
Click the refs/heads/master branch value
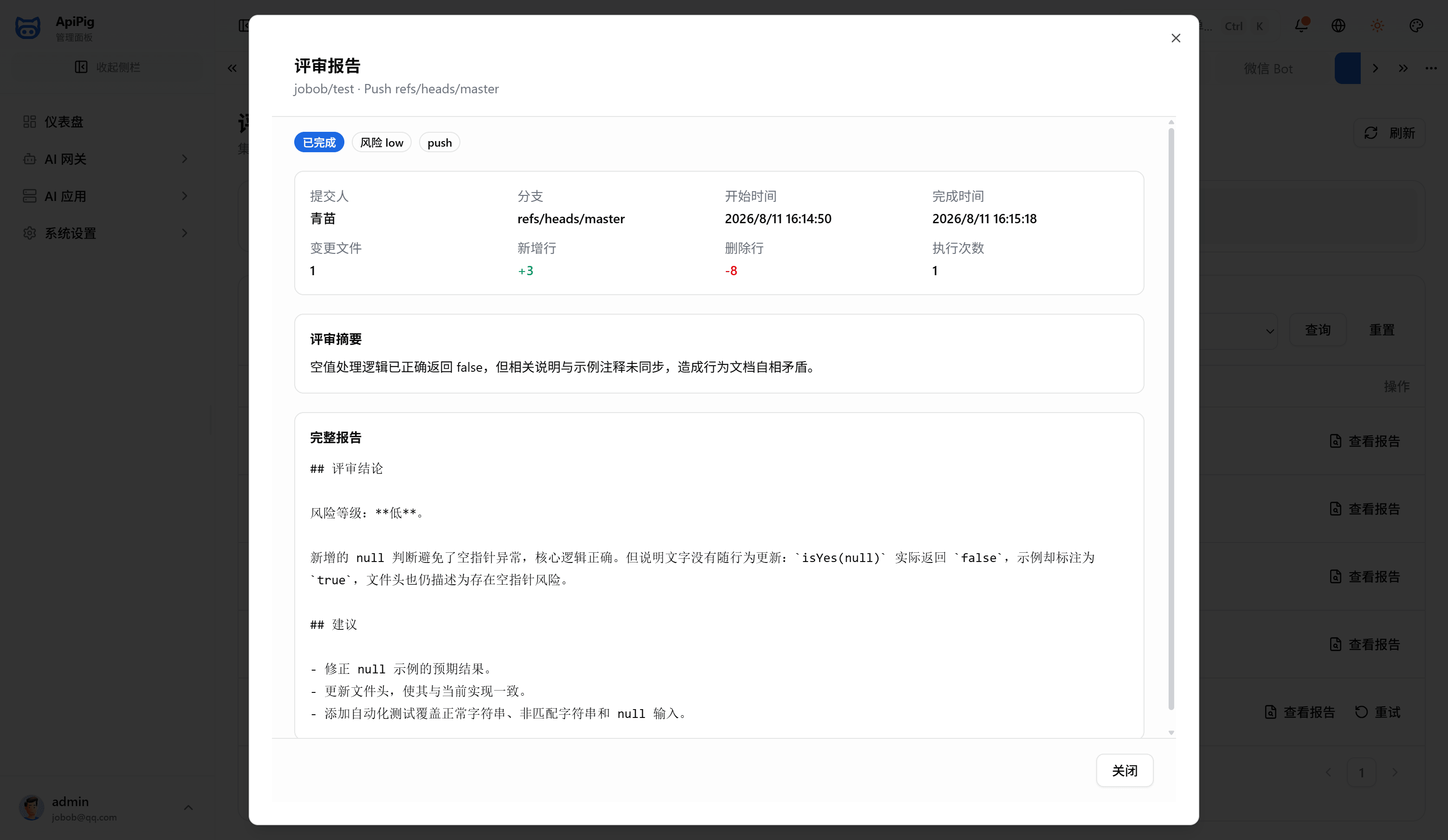point(570,218)
